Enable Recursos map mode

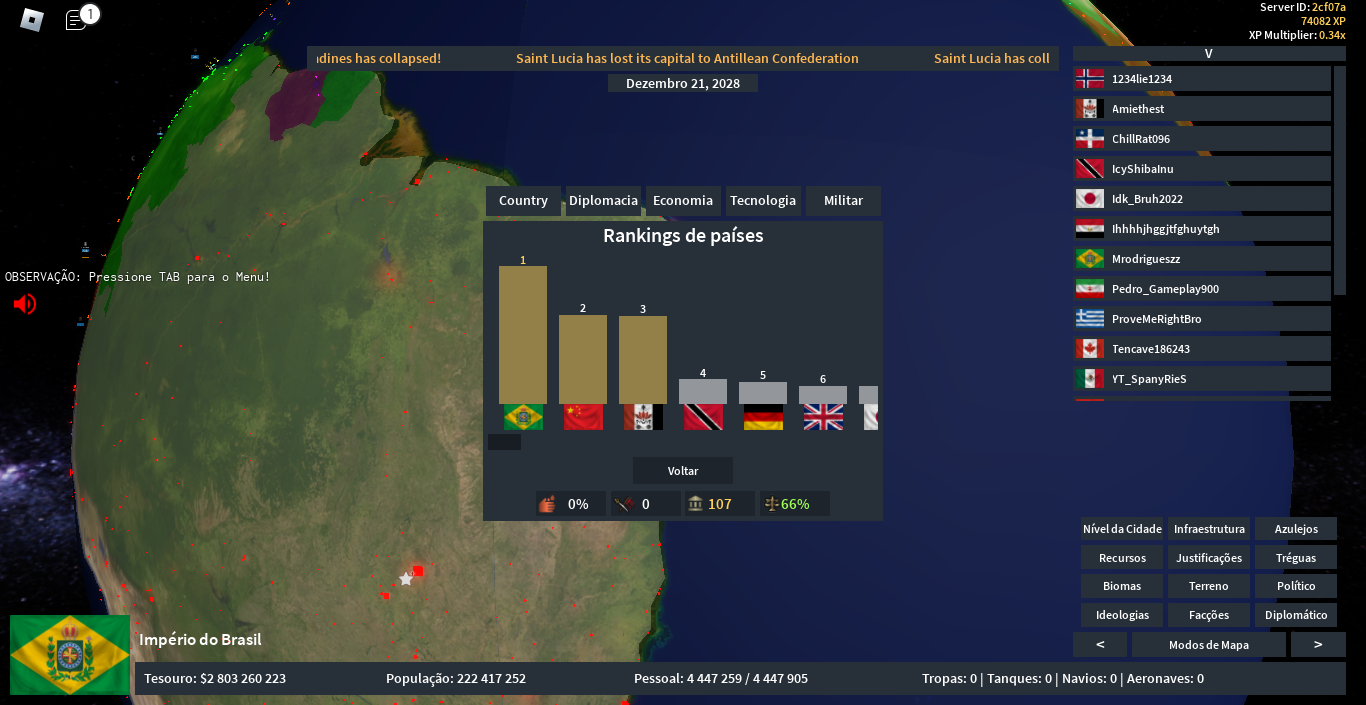pyautogui.click(x=1123, y=558)
